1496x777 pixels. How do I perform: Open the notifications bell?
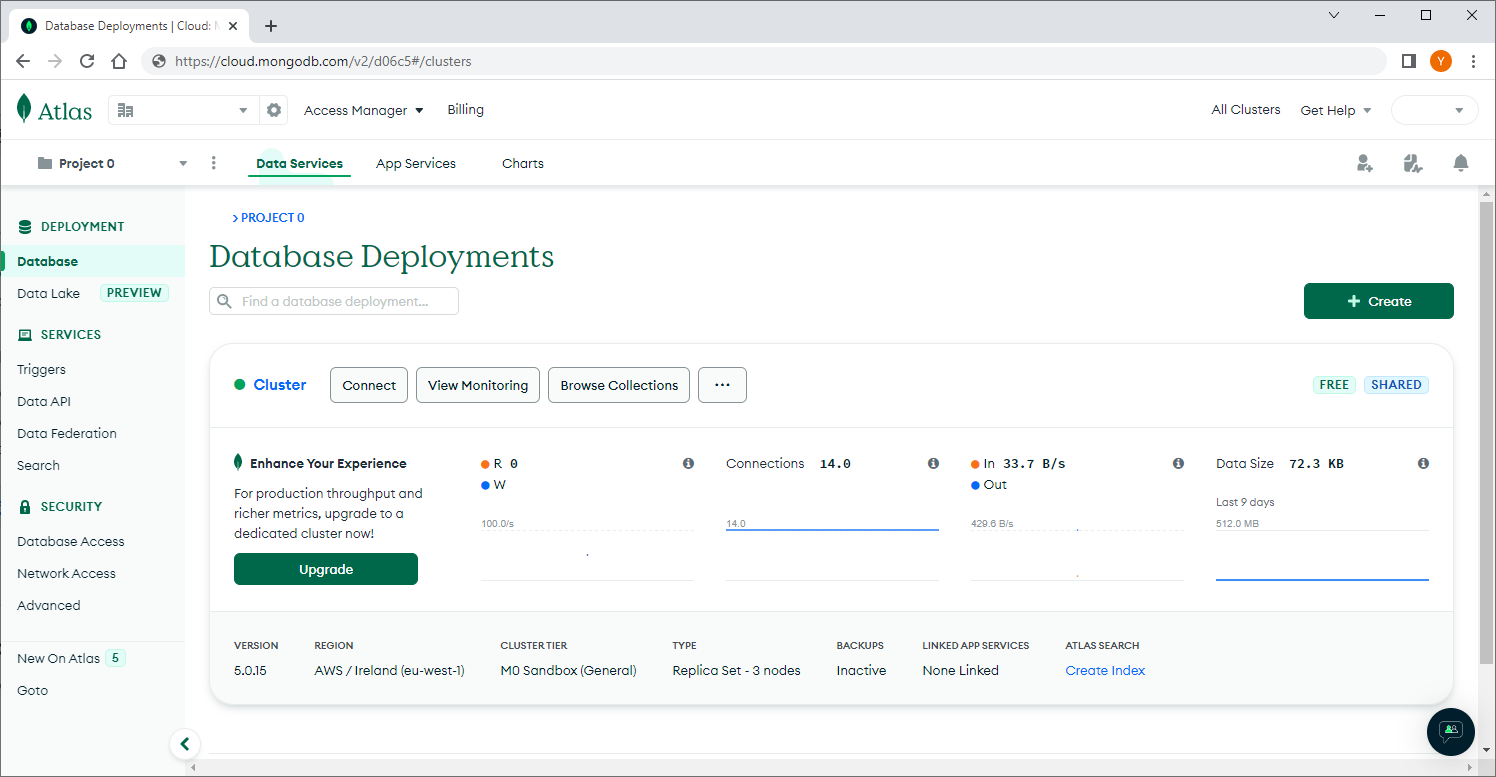click(x=1461, y=162)
